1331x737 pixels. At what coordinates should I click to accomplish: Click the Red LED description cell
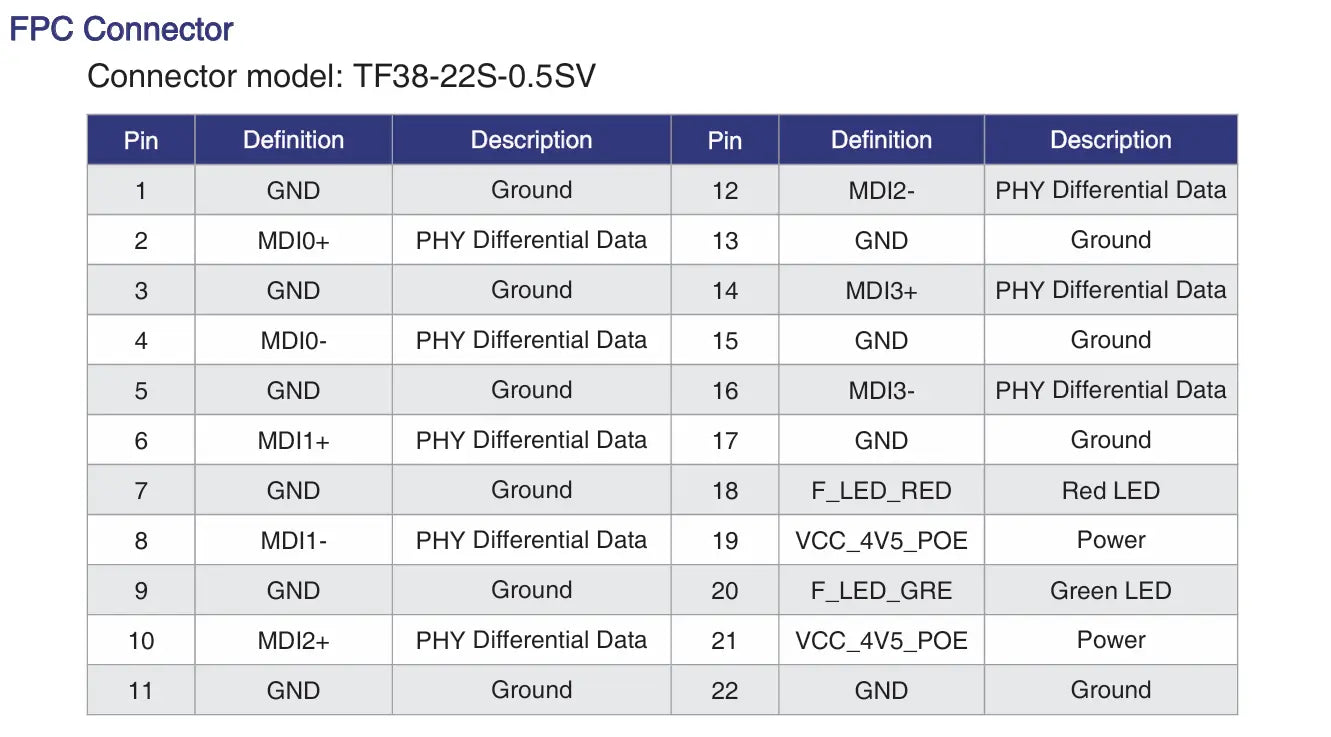1110,491
